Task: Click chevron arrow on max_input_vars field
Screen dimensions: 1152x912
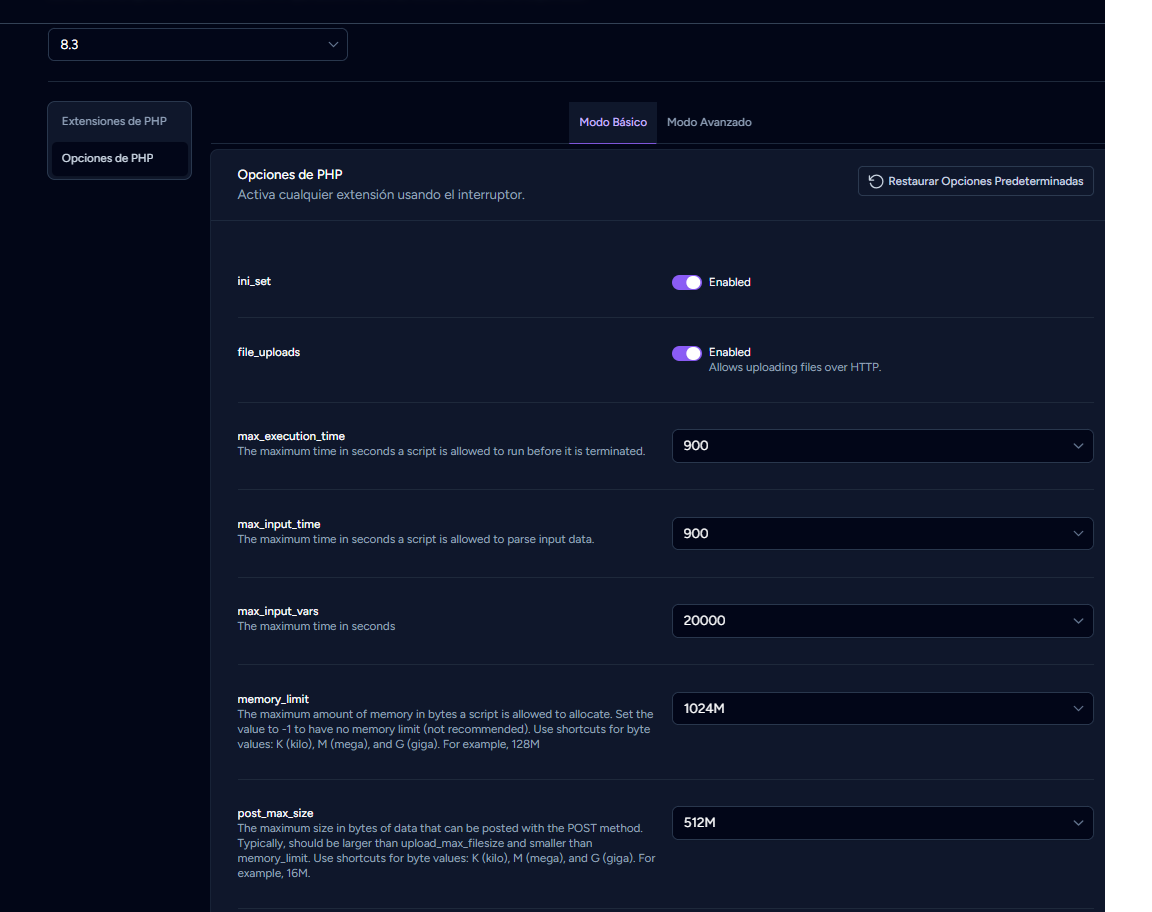Action: click(1078, 621)
